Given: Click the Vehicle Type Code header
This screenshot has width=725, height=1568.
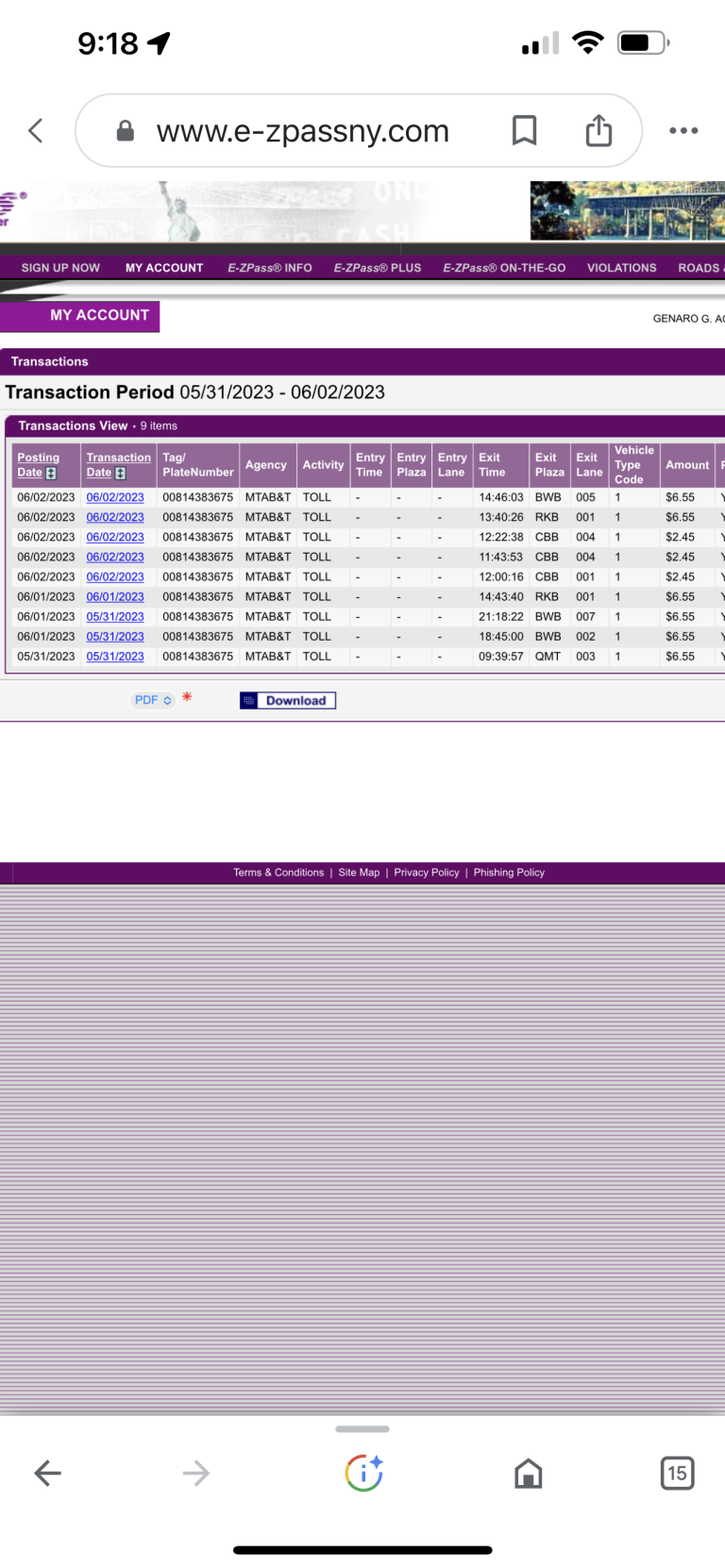Looking at the screenshot, I should [x=633, y=465].
